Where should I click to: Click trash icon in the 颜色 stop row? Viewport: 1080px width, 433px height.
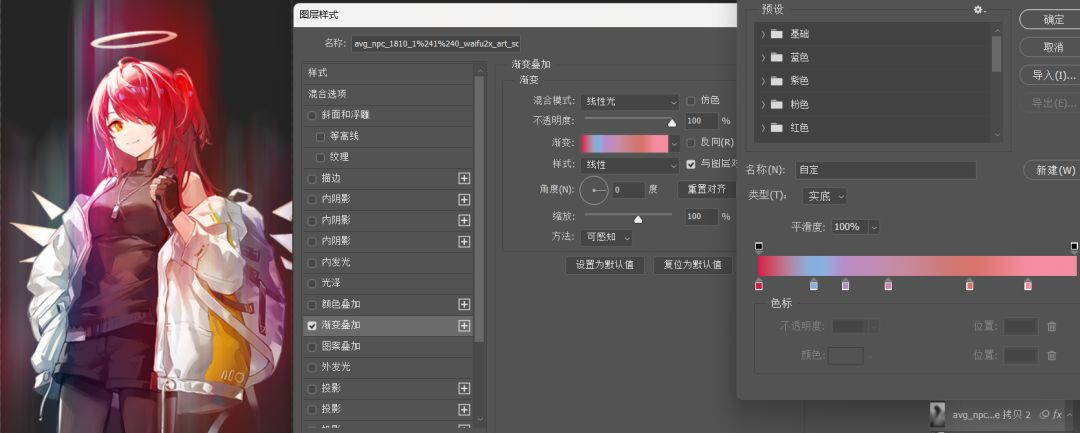1052,355
